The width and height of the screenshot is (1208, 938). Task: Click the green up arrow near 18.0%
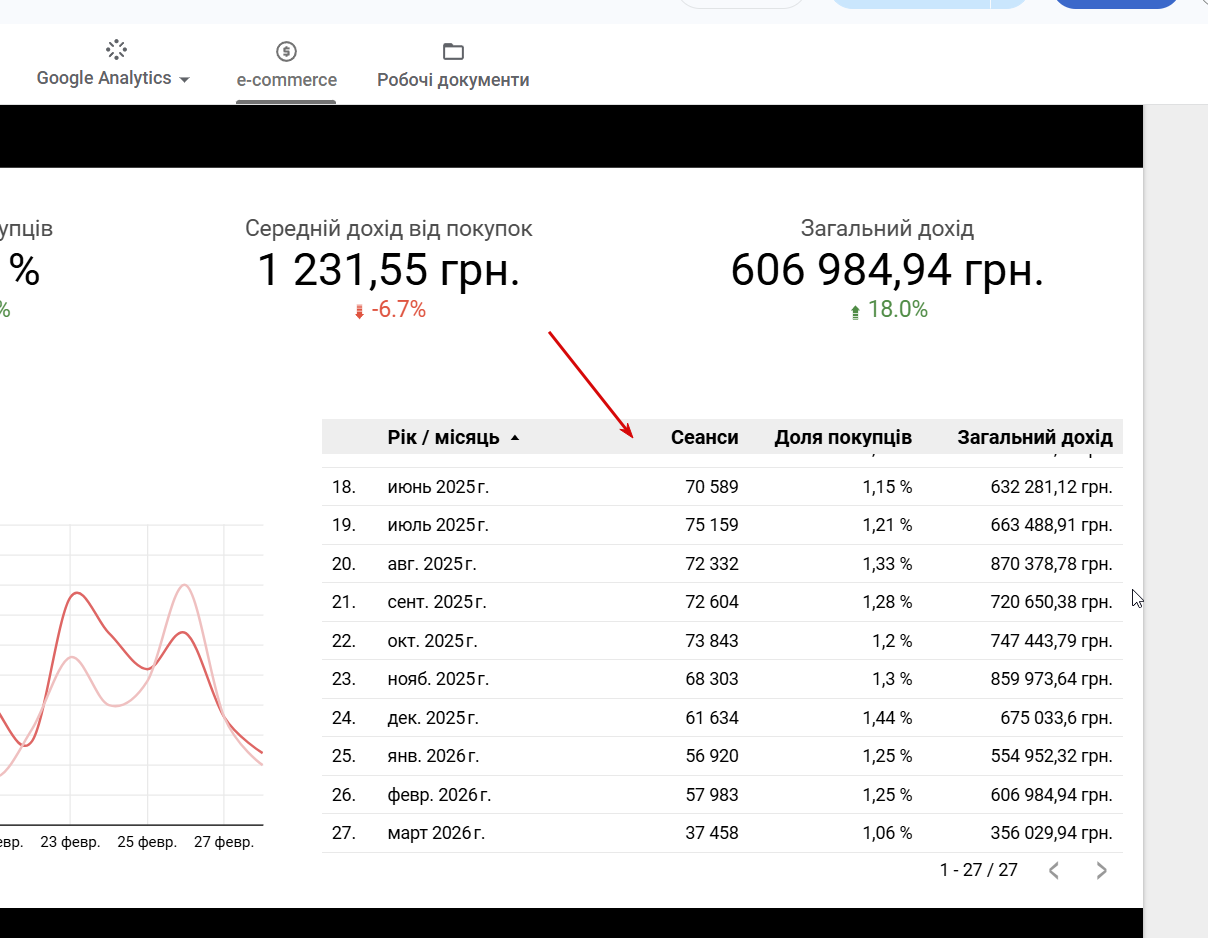point(855,312)
